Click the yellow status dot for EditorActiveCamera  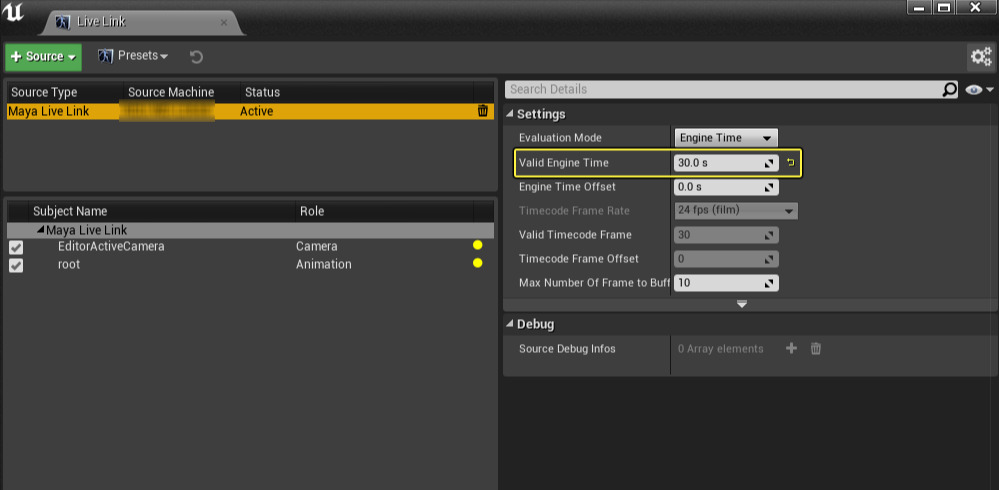point(477,245)
